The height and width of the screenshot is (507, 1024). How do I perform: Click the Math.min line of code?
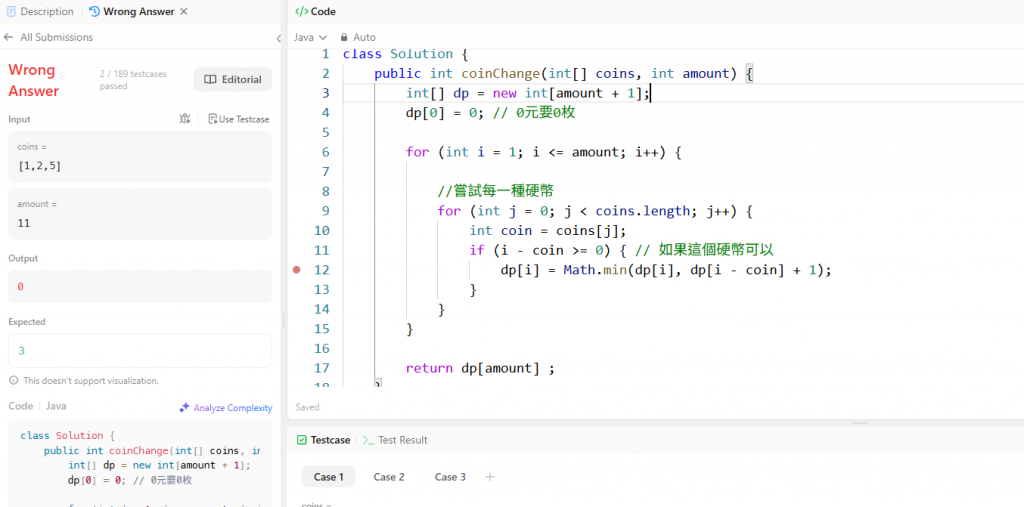coord(665,270)
